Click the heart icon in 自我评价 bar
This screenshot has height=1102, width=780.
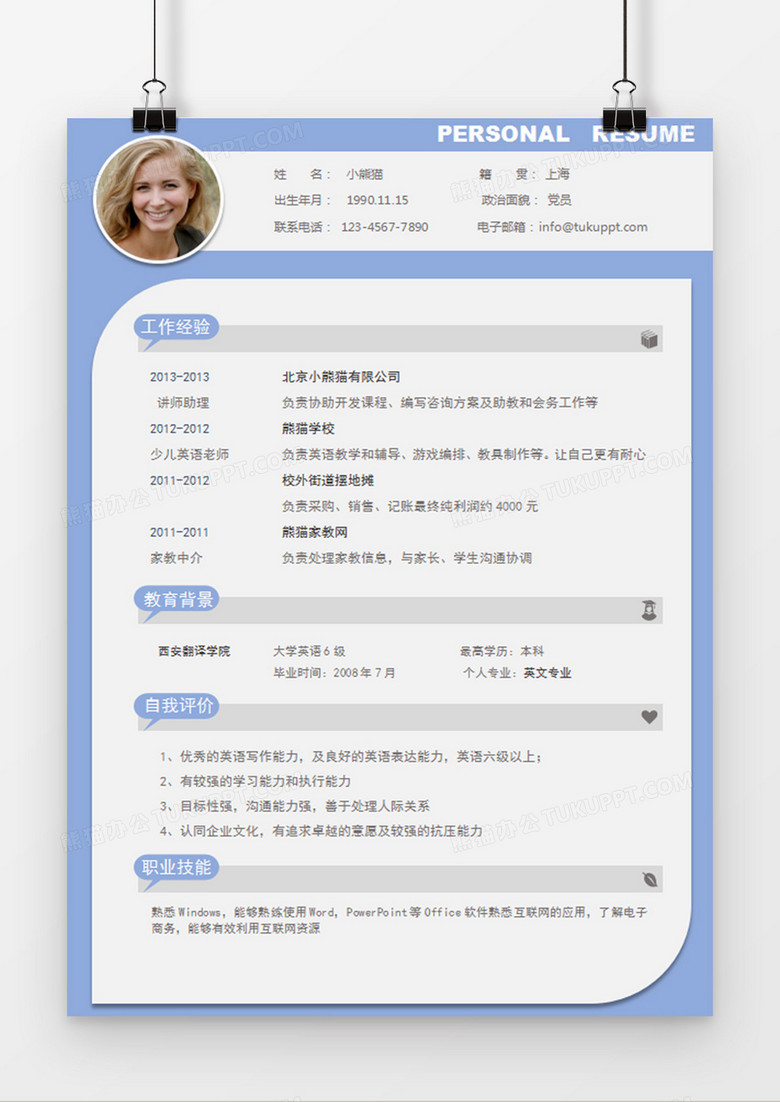coord(649,717)
